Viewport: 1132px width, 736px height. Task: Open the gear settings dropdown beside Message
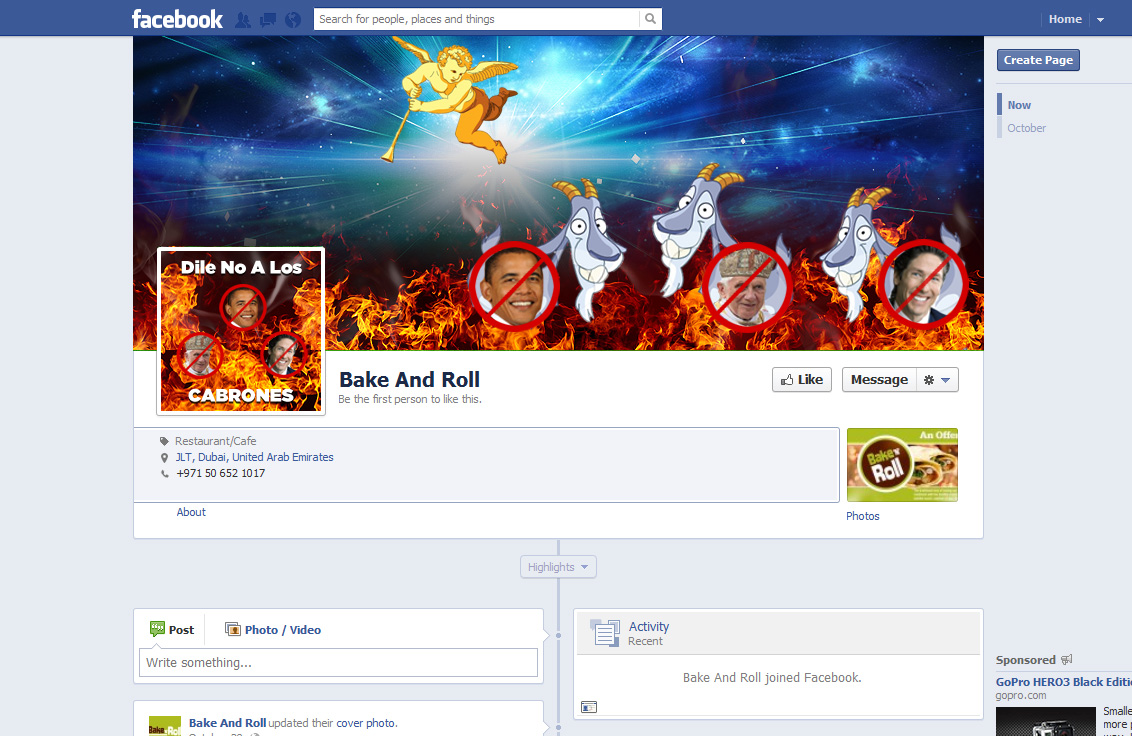[x=937, y=379]
